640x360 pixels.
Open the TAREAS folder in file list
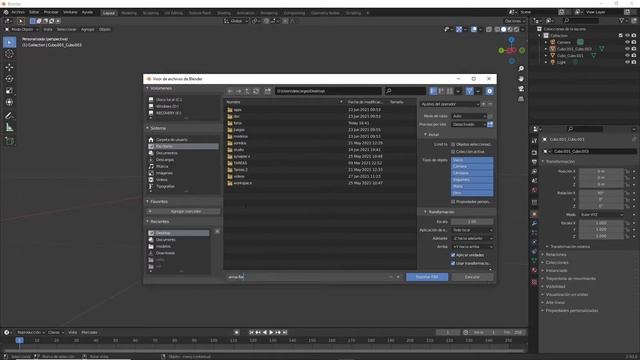tap(240, 163)
